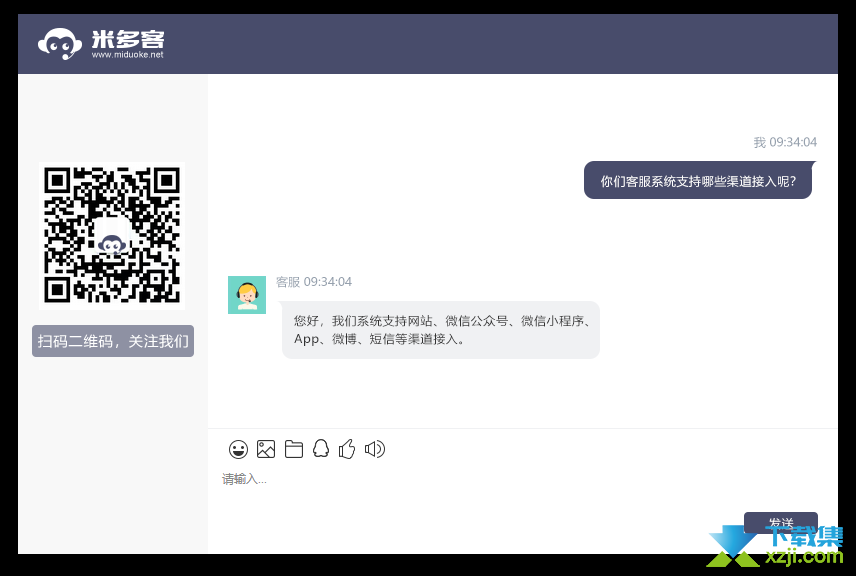Toggle the sound speaker icon

pyautogui.click(x=375, y=449)
